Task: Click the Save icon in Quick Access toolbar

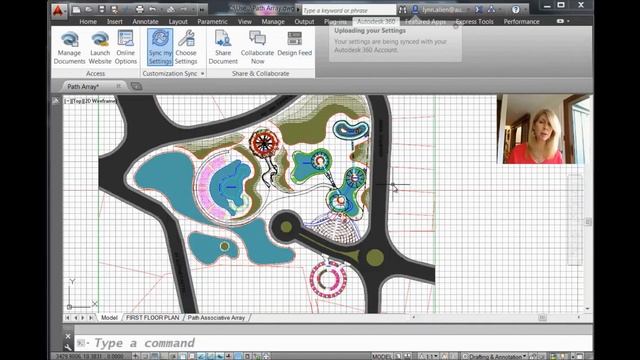Action: click(102, 9)
